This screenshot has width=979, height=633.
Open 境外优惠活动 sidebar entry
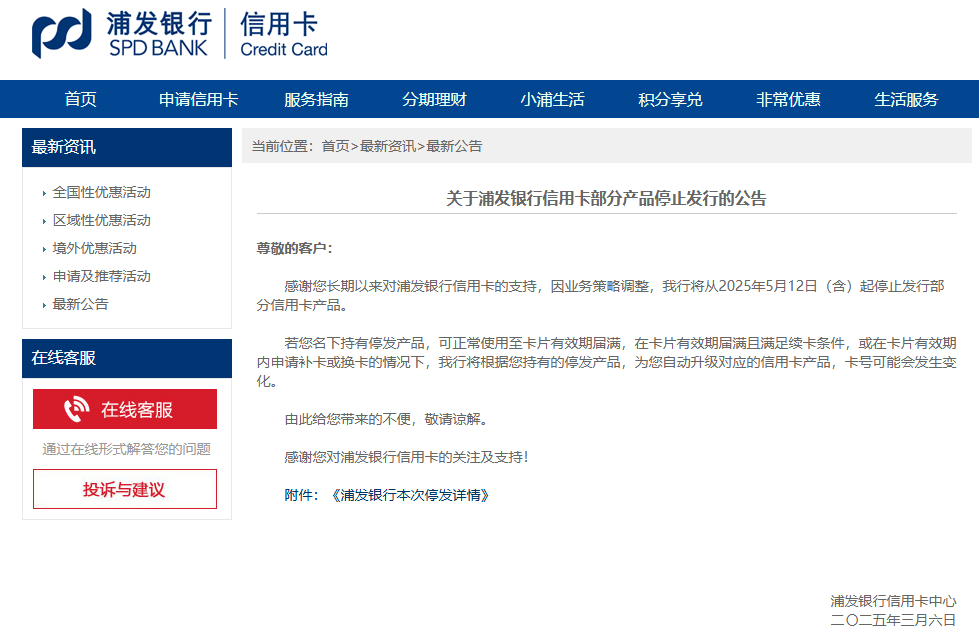pos(95,248)
